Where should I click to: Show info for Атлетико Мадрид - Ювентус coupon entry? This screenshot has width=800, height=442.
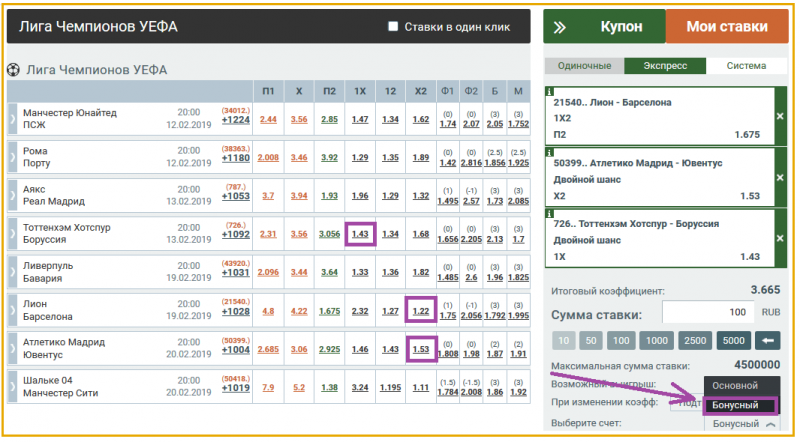[x=549, y=153]
